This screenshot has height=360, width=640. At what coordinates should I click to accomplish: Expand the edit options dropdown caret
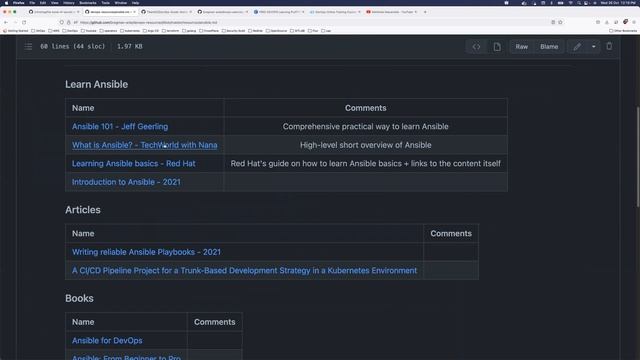tap(593, 47)
